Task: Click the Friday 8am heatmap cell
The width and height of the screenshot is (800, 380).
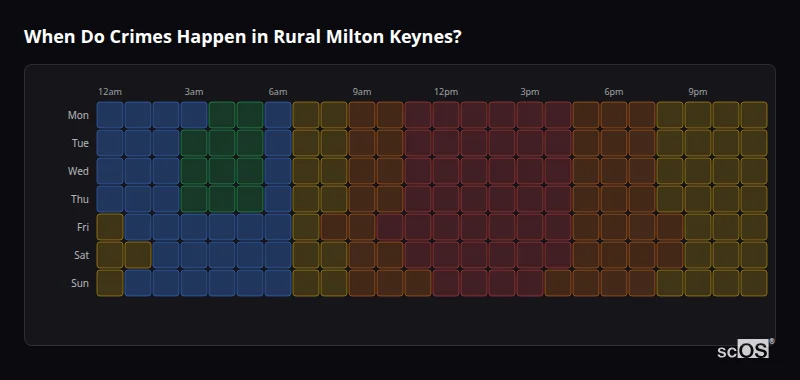Action: [334, 227]
